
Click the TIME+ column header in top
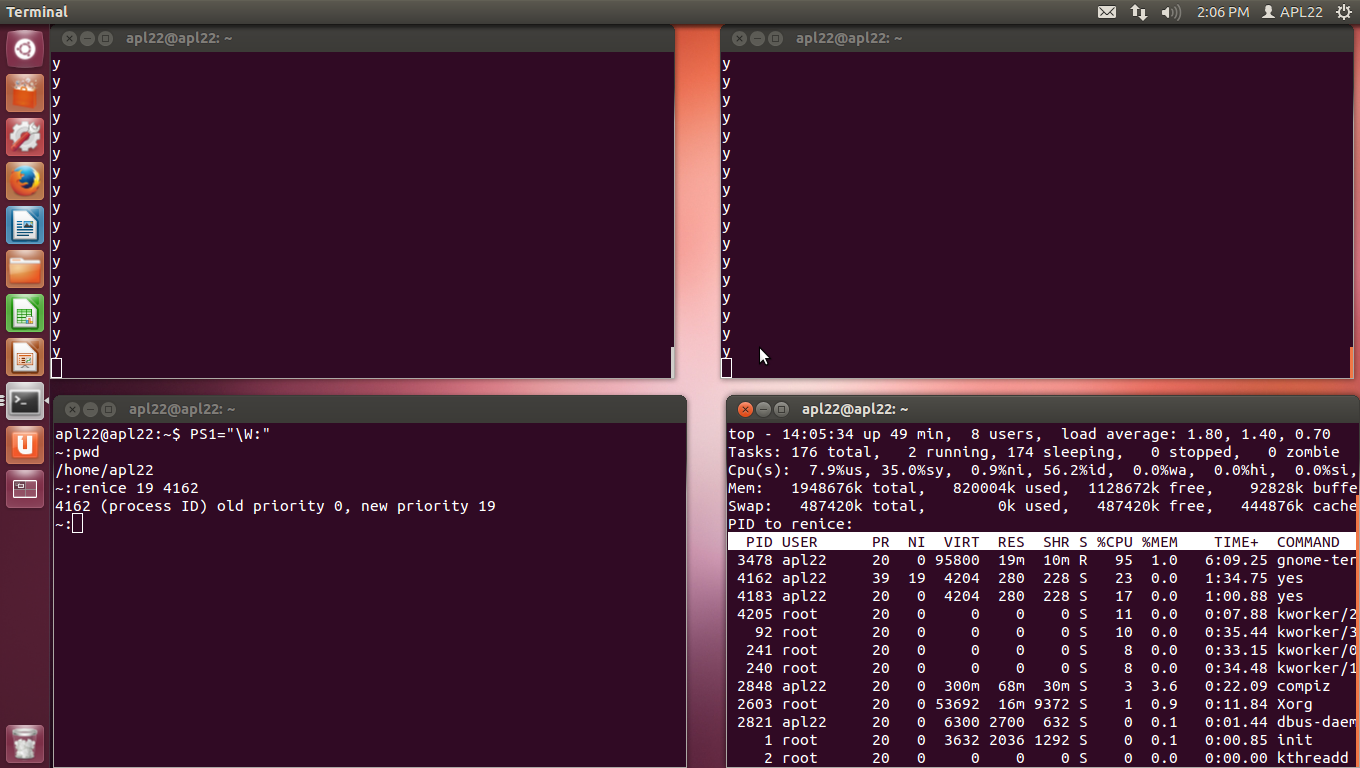click(x=1236, y=542)
